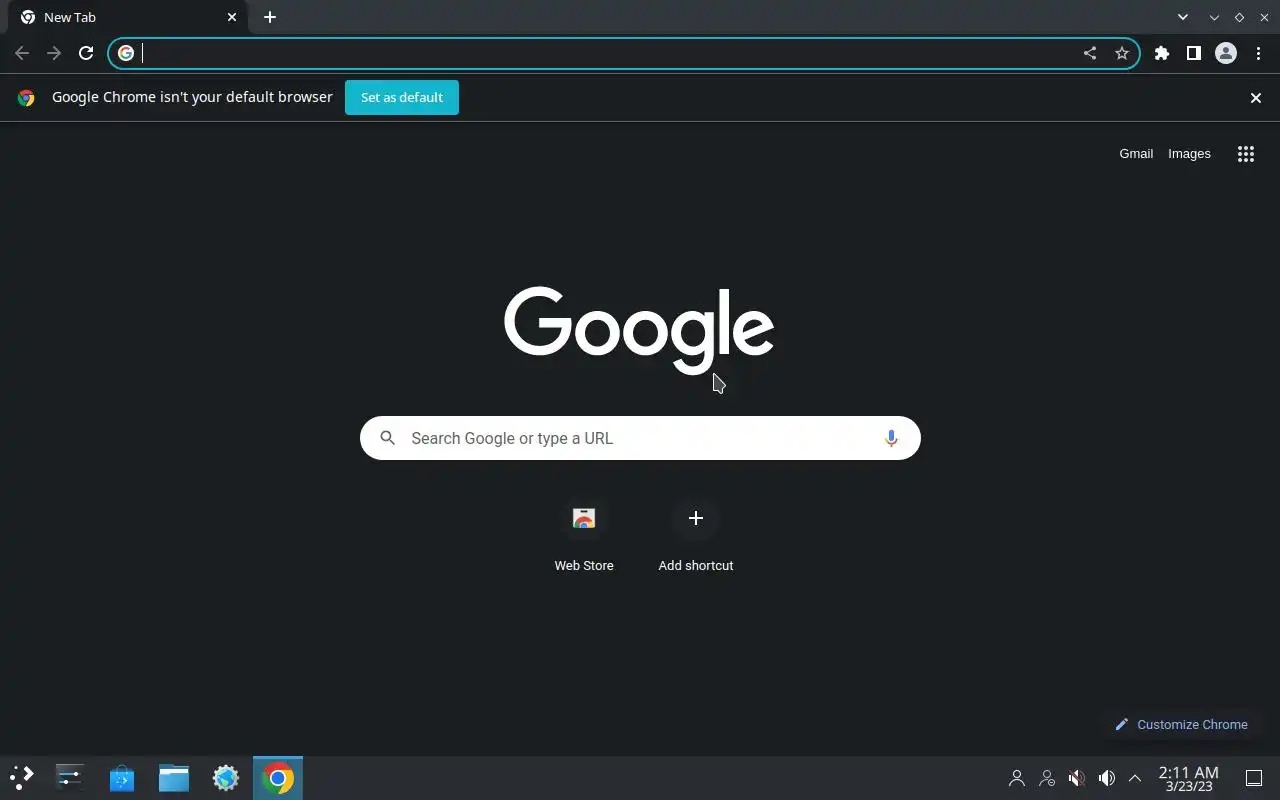Image resolution: width=1280 pixels, height=800 pixels.
Task: Reload the current page
Action: coord(86,53)
